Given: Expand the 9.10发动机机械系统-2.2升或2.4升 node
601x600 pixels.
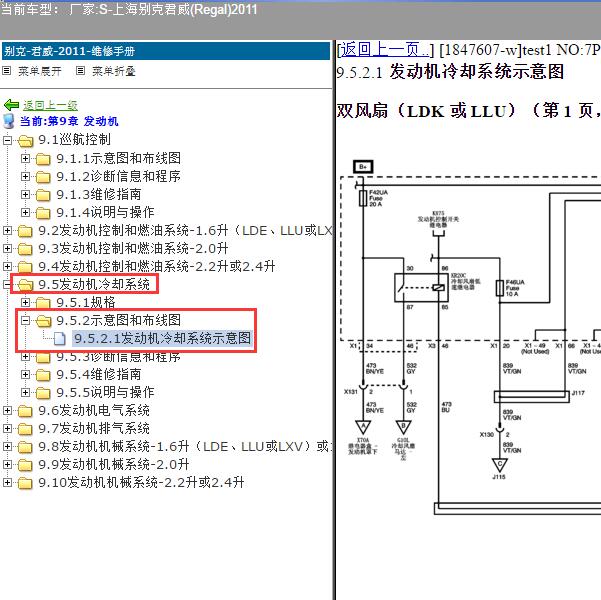Looking at the screenshot, I should pos(7,482).
